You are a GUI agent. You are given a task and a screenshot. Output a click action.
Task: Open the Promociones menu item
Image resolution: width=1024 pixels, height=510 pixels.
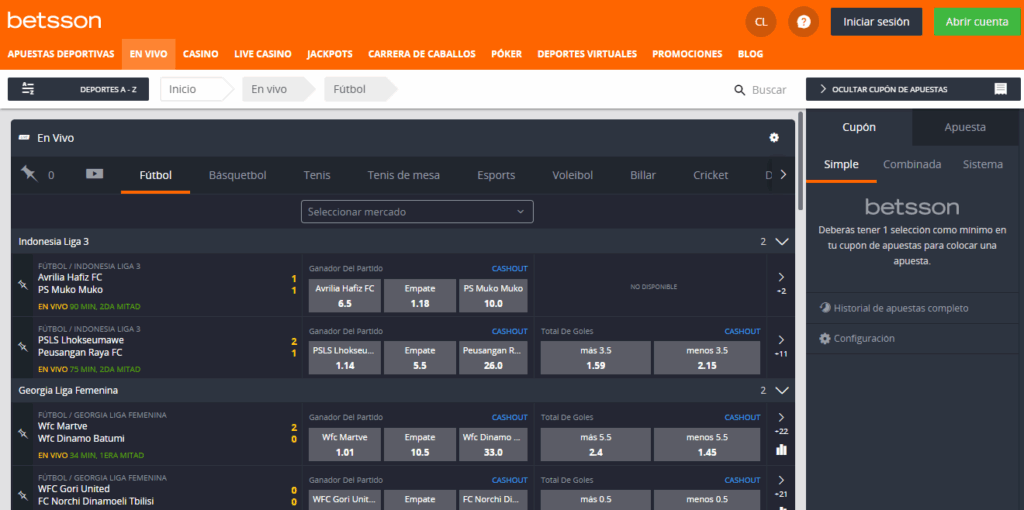[x=687, y=54]
